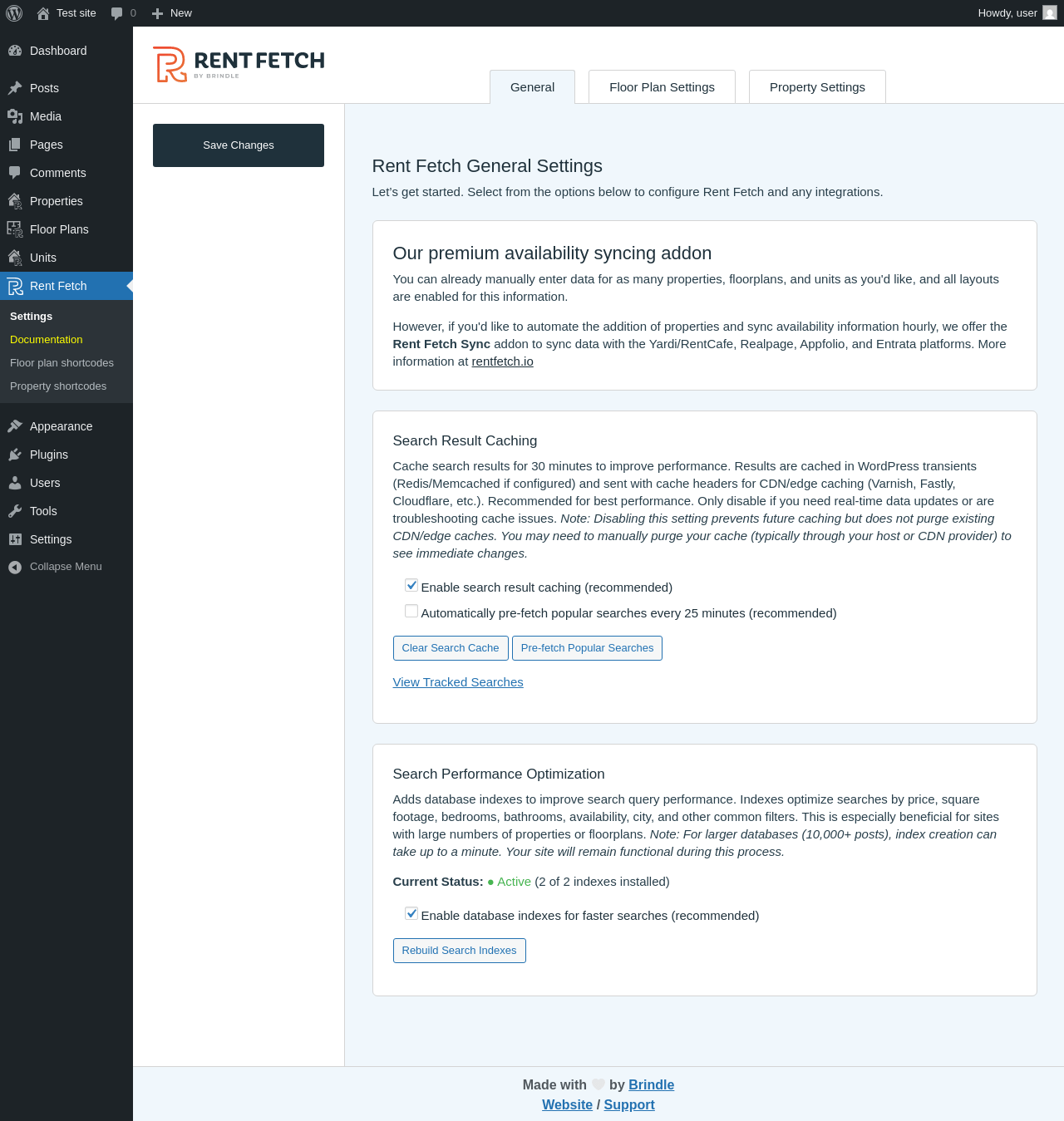Screen dimensions: 1064x1121
Task: Click the New label in admin bar
Action: click(x=181, y=13)
